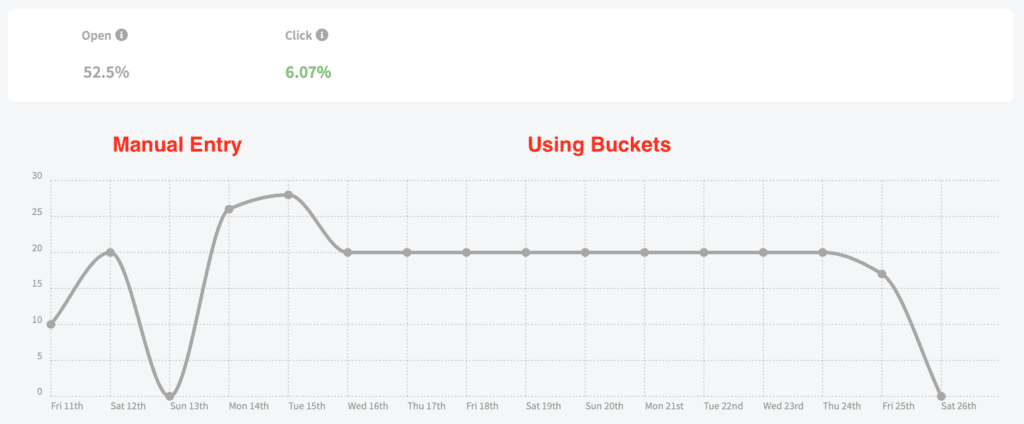
Task: Select the green 6.07% click rate
Action: pyautogui.click(x=308, y=72)
